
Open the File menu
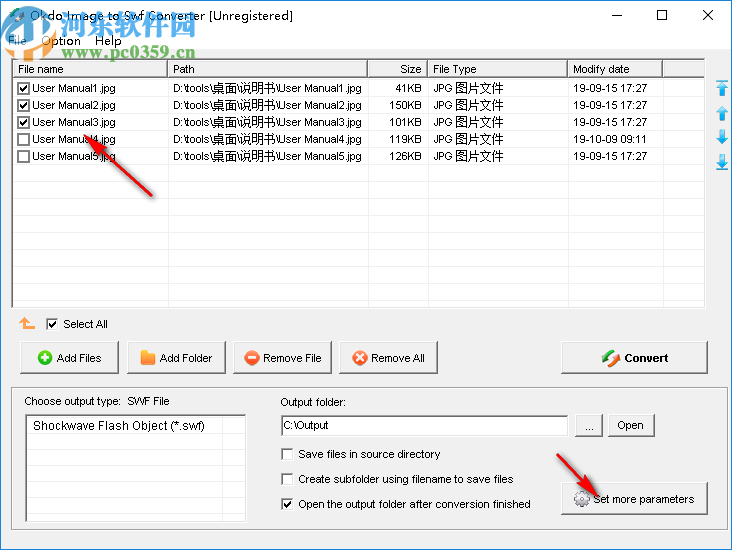pos(17,41)
